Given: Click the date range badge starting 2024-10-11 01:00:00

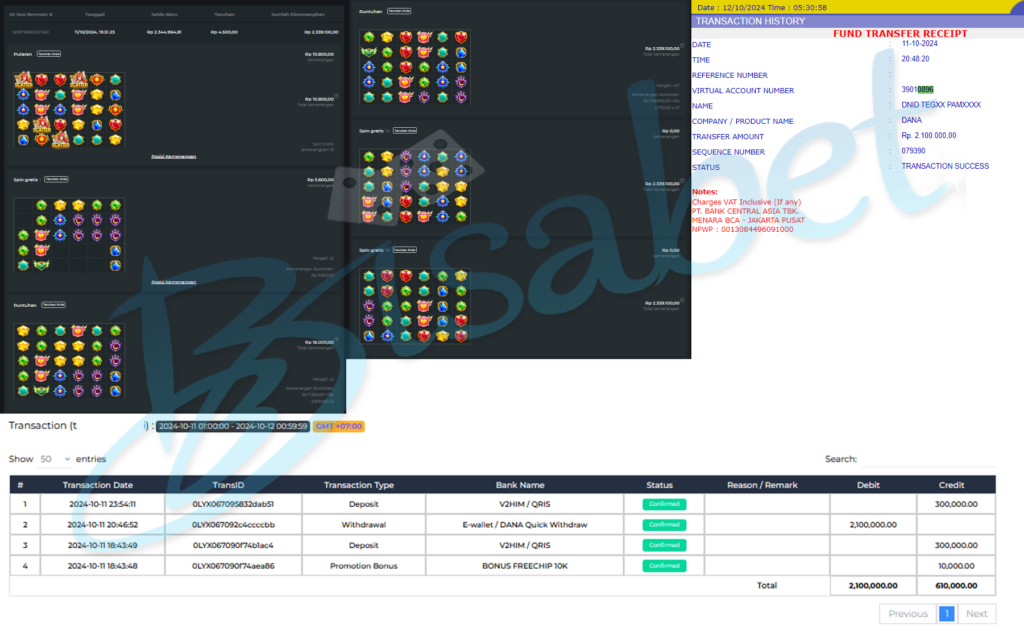Looking at the screenshot, I should (x=232, y=426).
